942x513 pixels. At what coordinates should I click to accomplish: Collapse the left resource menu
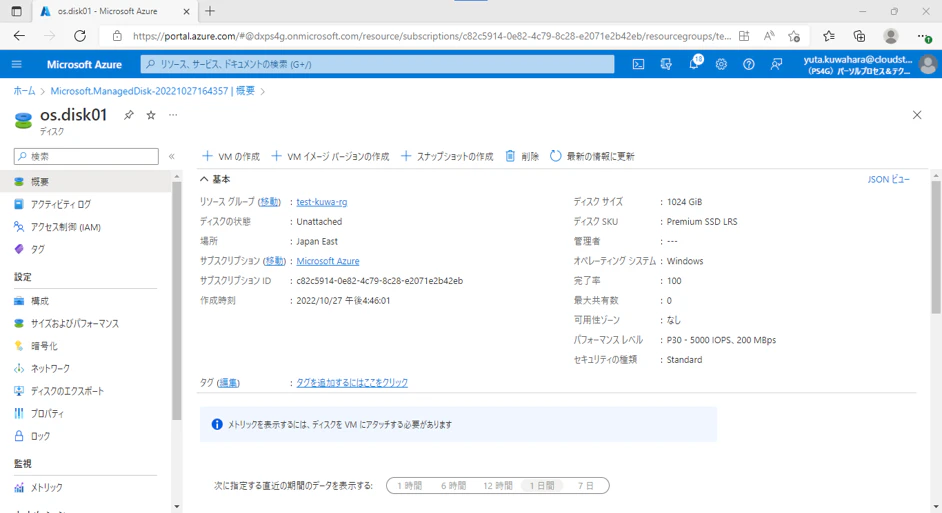pos(172,156)
